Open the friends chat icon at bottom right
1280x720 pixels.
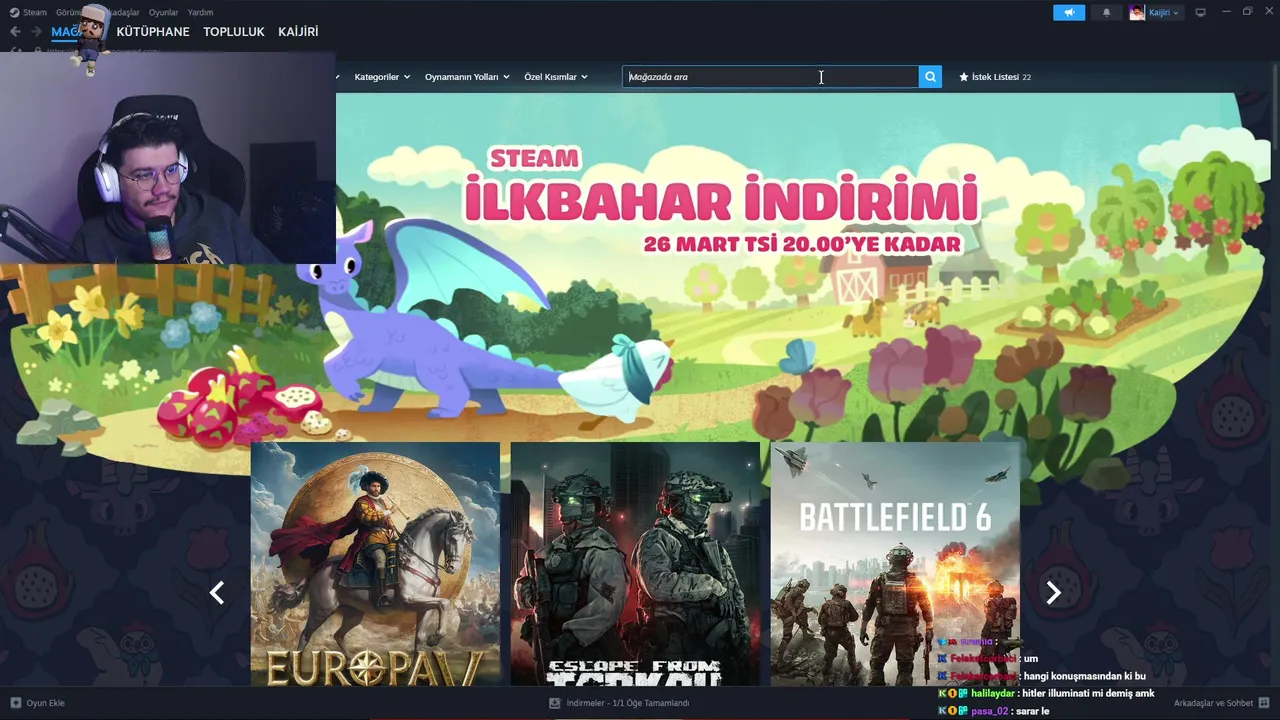pos(1265,703)
